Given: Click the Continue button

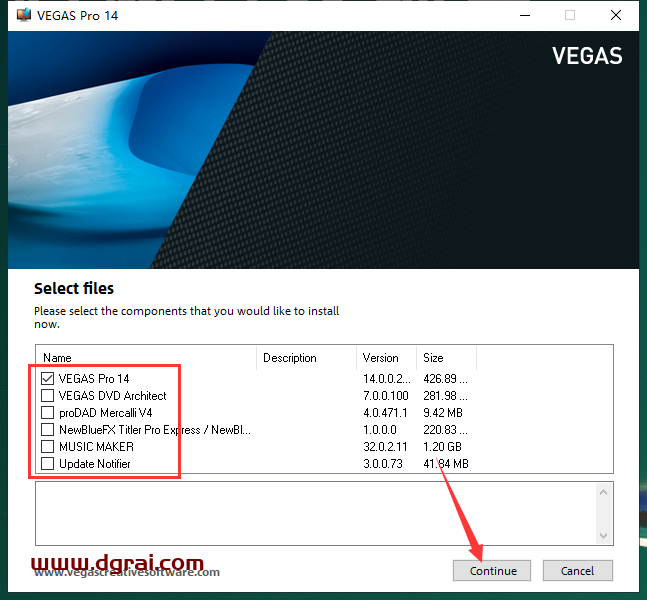Looking at the screenshot, I should (492, 571).
